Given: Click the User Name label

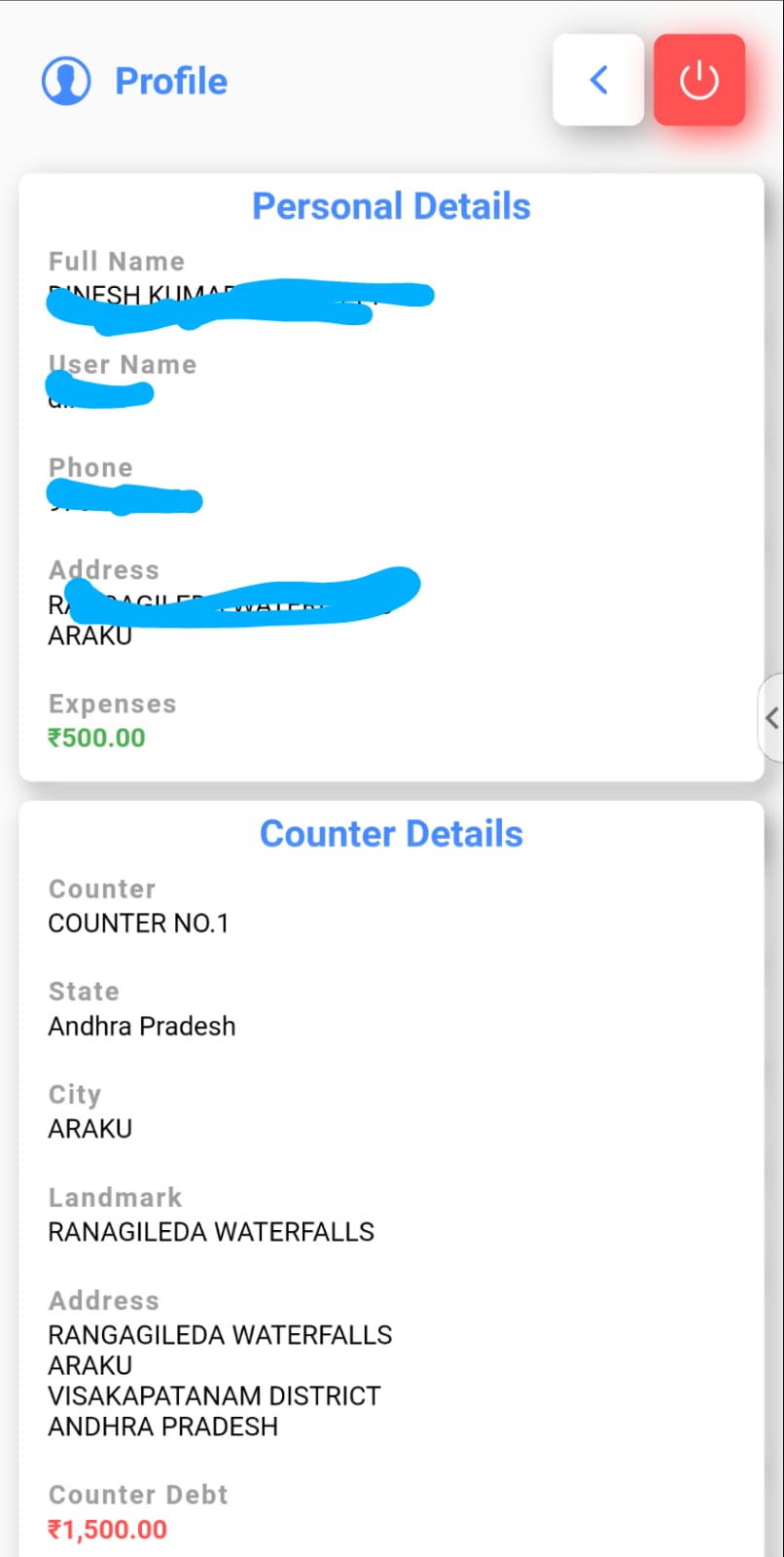Looking at the screenshot, I should (x=124, y=364).
